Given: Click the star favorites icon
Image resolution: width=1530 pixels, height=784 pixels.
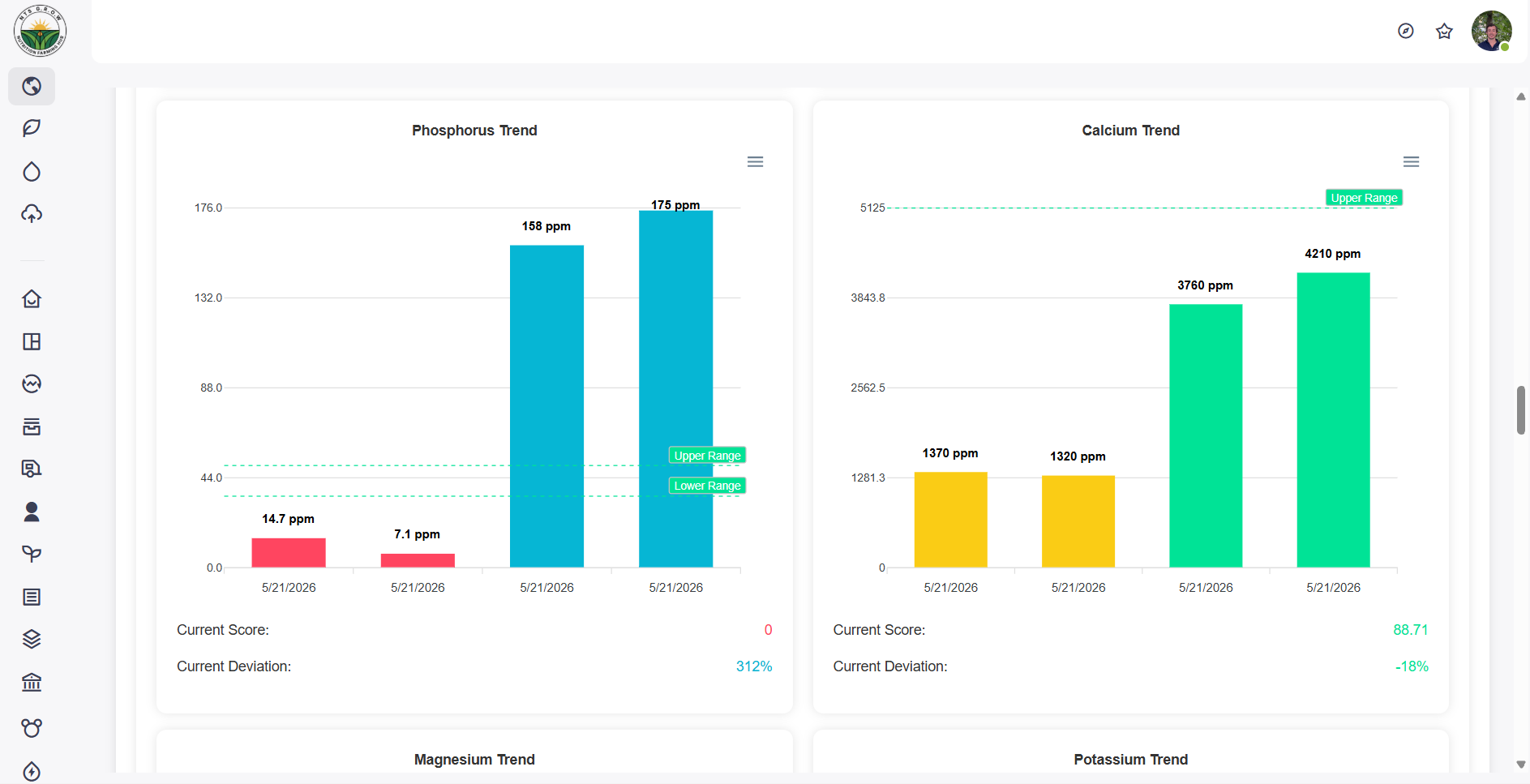Looking at the screenshot, I should [x=1444, y=31].
